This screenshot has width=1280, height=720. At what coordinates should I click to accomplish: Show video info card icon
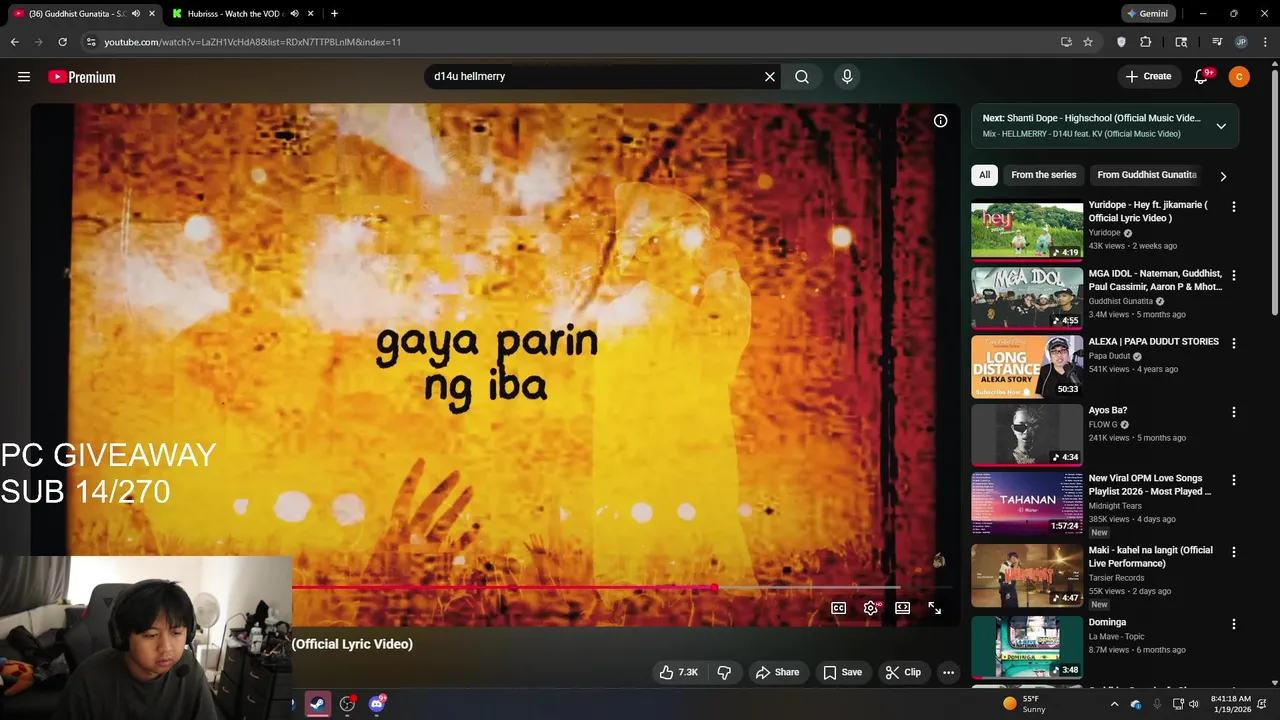[940, 121]
